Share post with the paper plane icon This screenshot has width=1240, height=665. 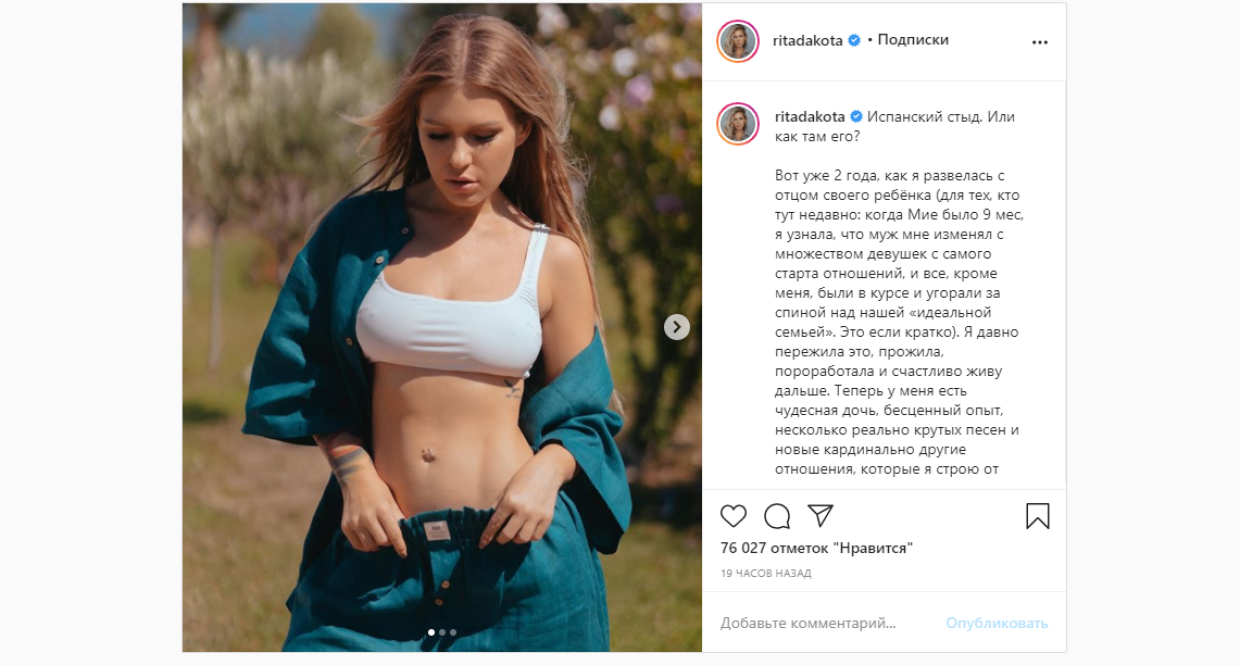click(x=820, y=515)
